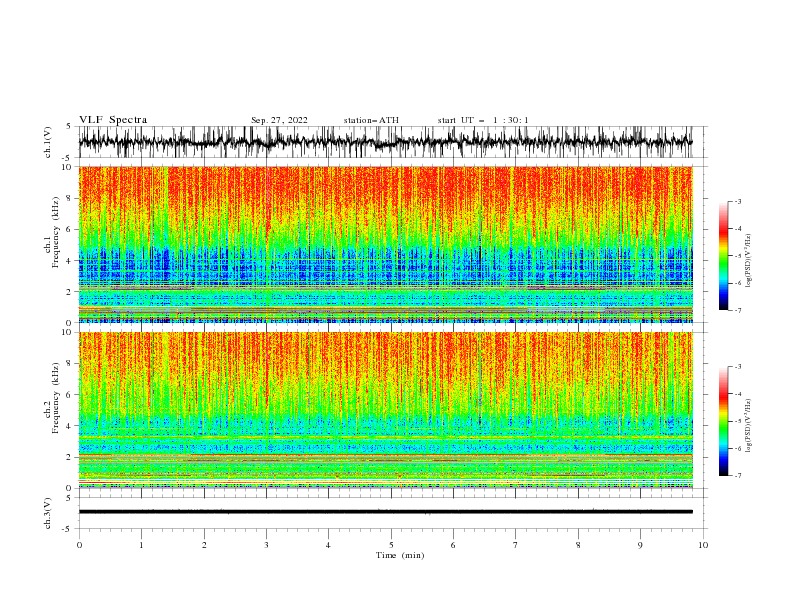
Task: Click time axis tick label "3"
Action: (266, 545)
